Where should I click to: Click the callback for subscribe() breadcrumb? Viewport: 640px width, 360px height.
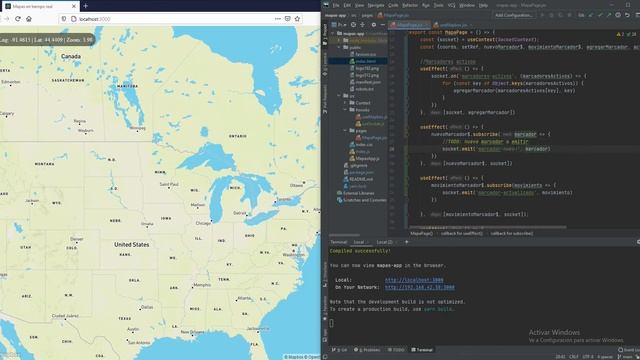click(512, 233)
